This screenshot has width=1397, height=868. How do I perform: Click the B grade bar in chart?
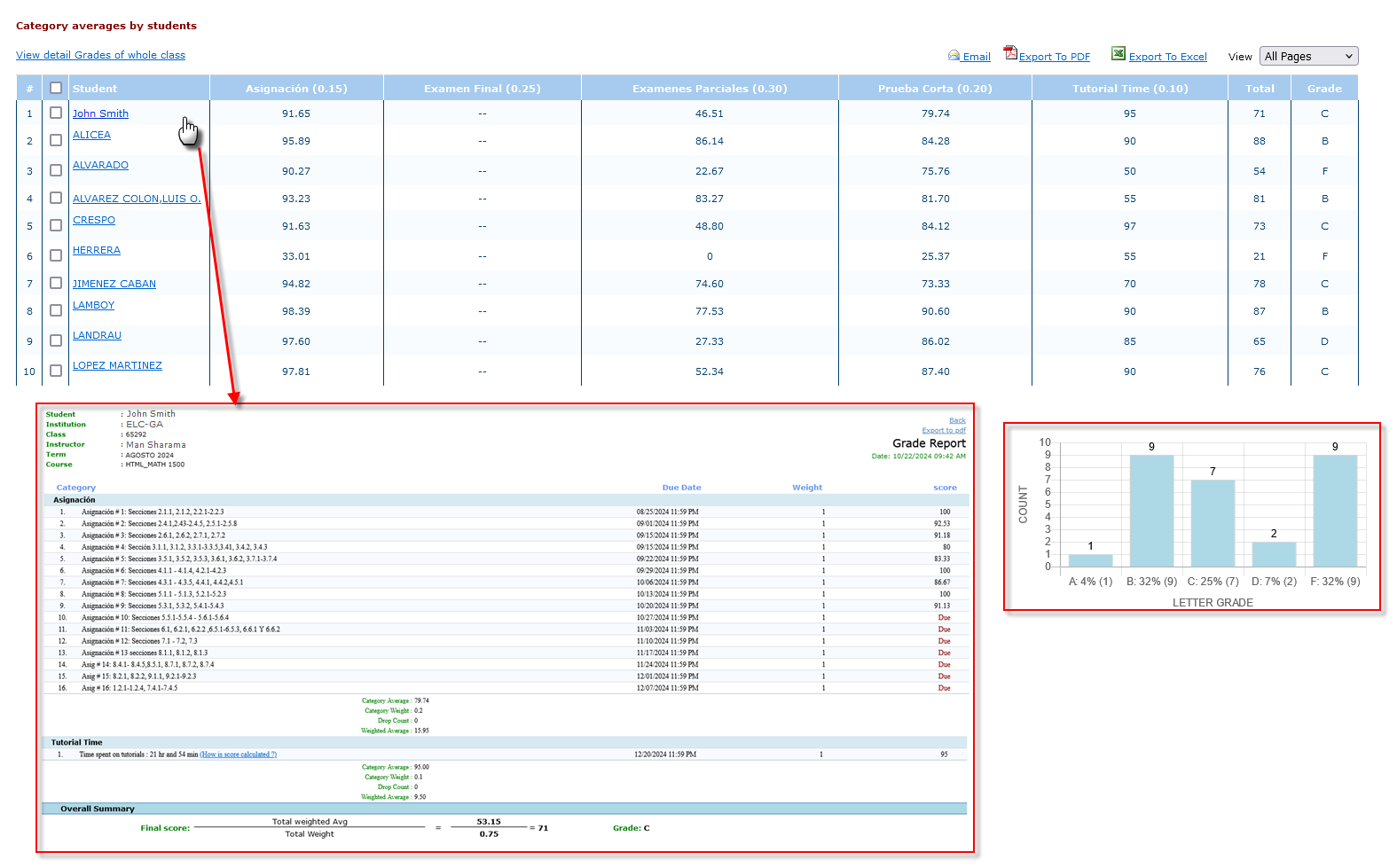click(1151, 511)
